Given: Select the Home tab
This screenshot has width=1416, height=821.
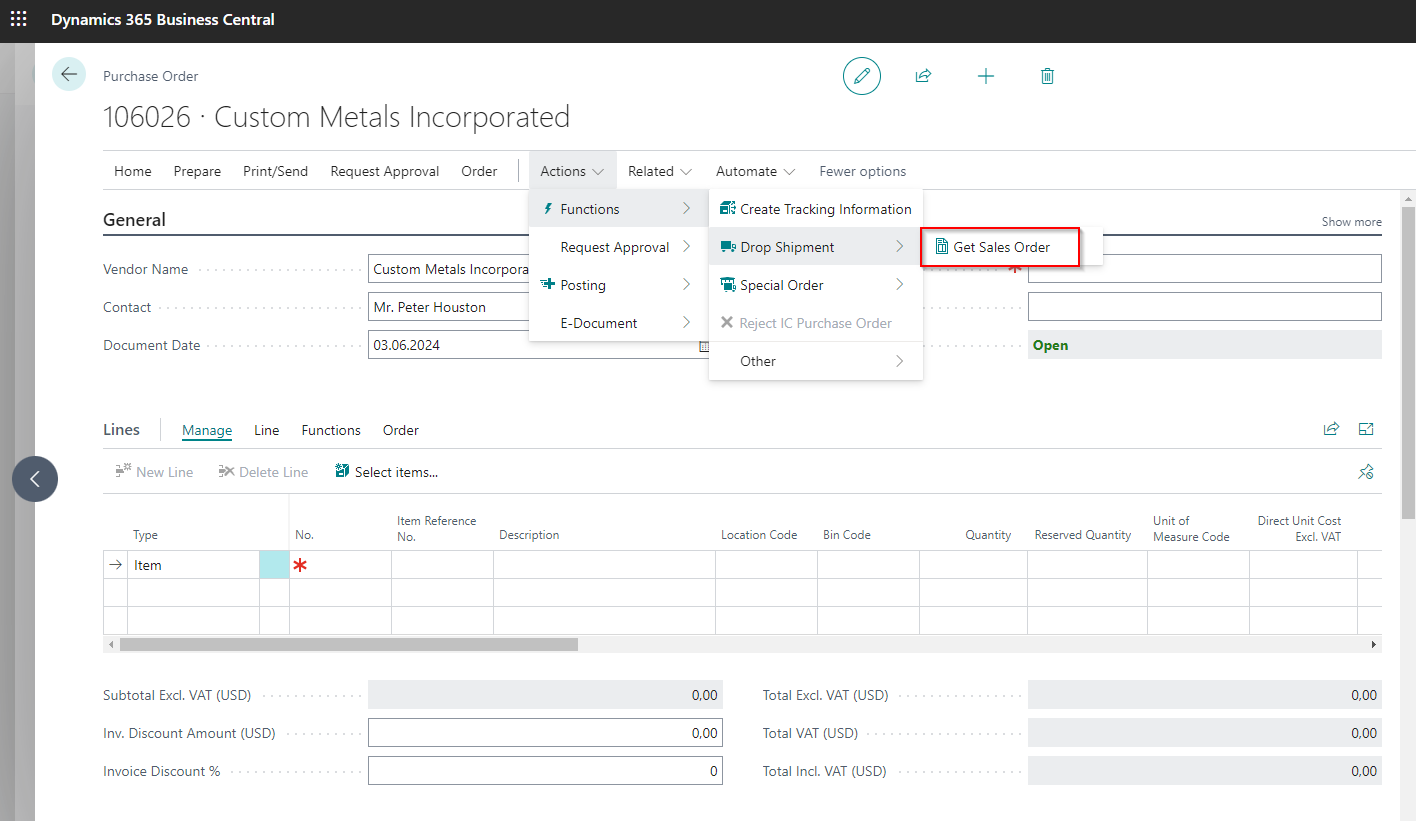Looking at the screenshot, I should [x=133, y=171].
